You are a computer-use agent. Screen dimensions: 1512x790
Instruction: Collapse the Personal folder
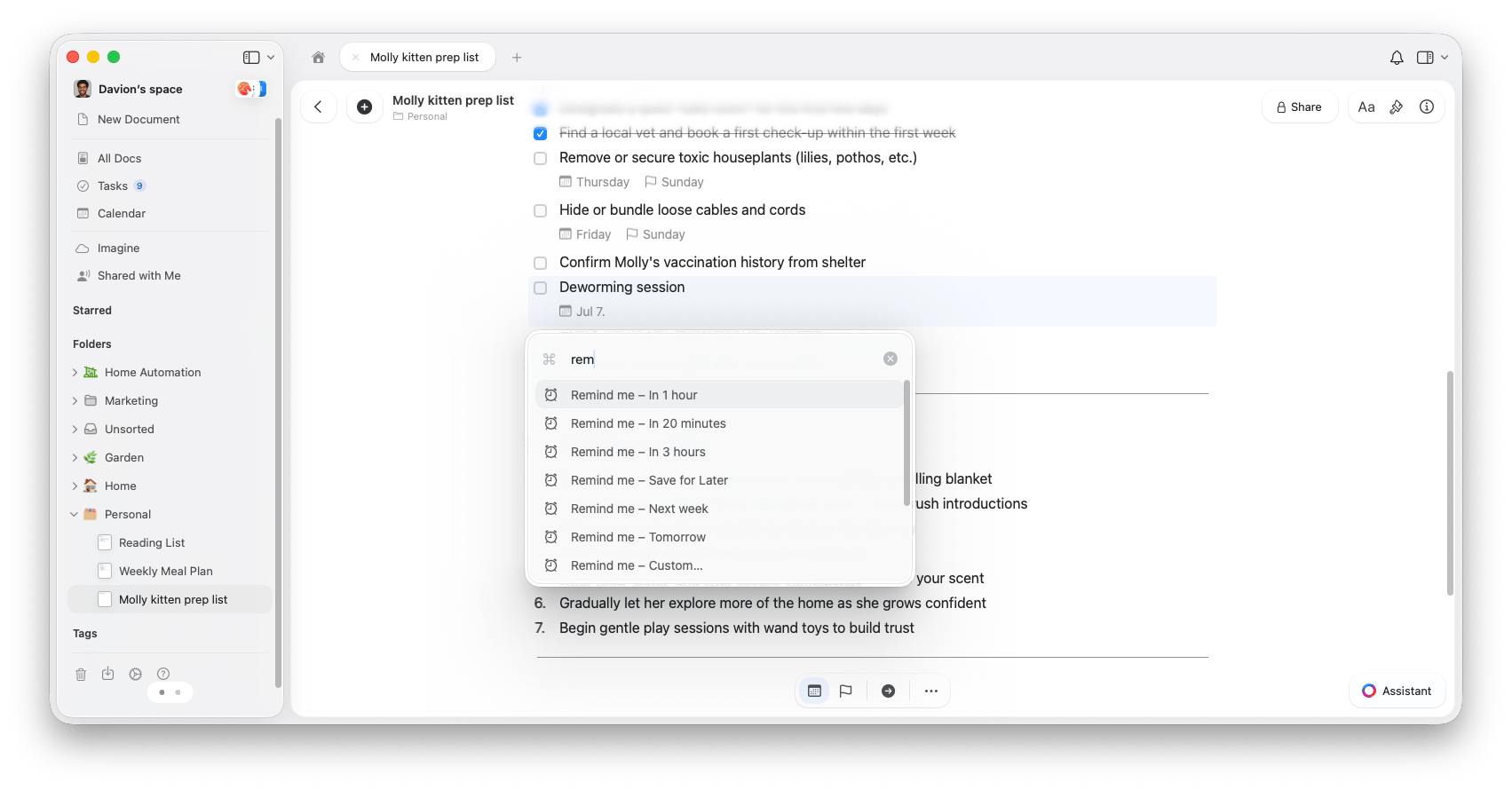pyautogui.click(x=75, y=514)
